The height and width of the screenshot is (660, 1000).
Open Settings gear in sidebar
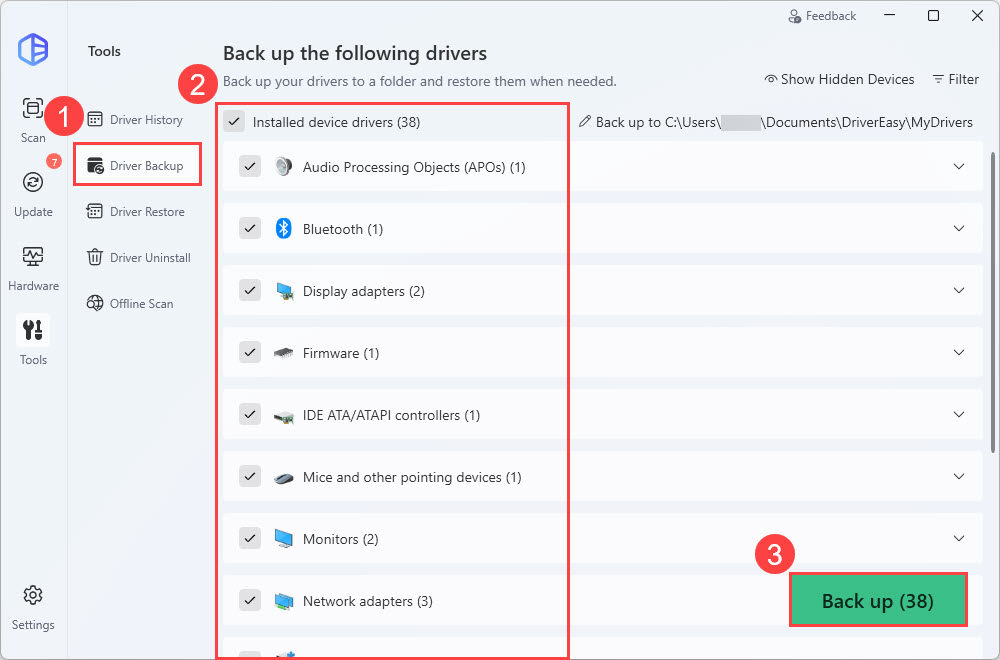click(x=33, y=596)
